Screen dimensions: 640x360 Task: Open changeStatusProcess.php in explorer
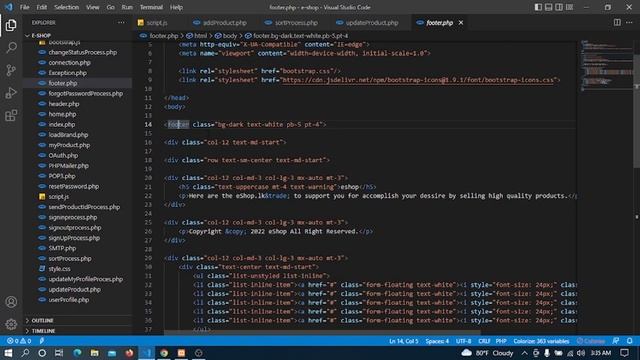(82, 52)
